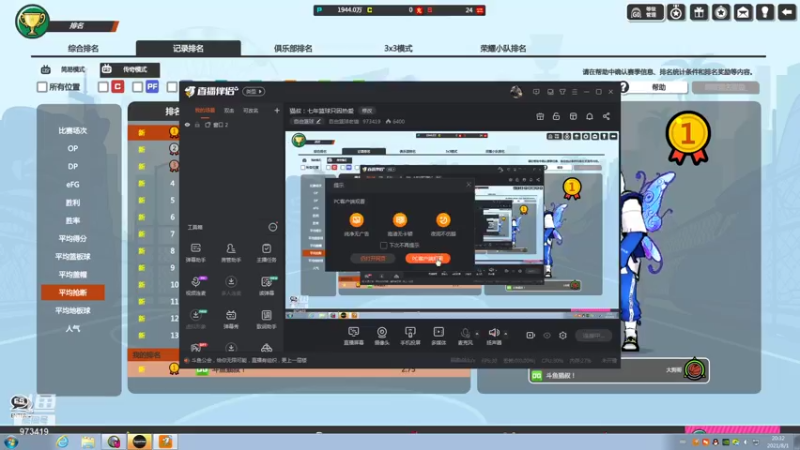
Task: Open the gift box icon in game toolbar
Action: (x=699, y=12)
